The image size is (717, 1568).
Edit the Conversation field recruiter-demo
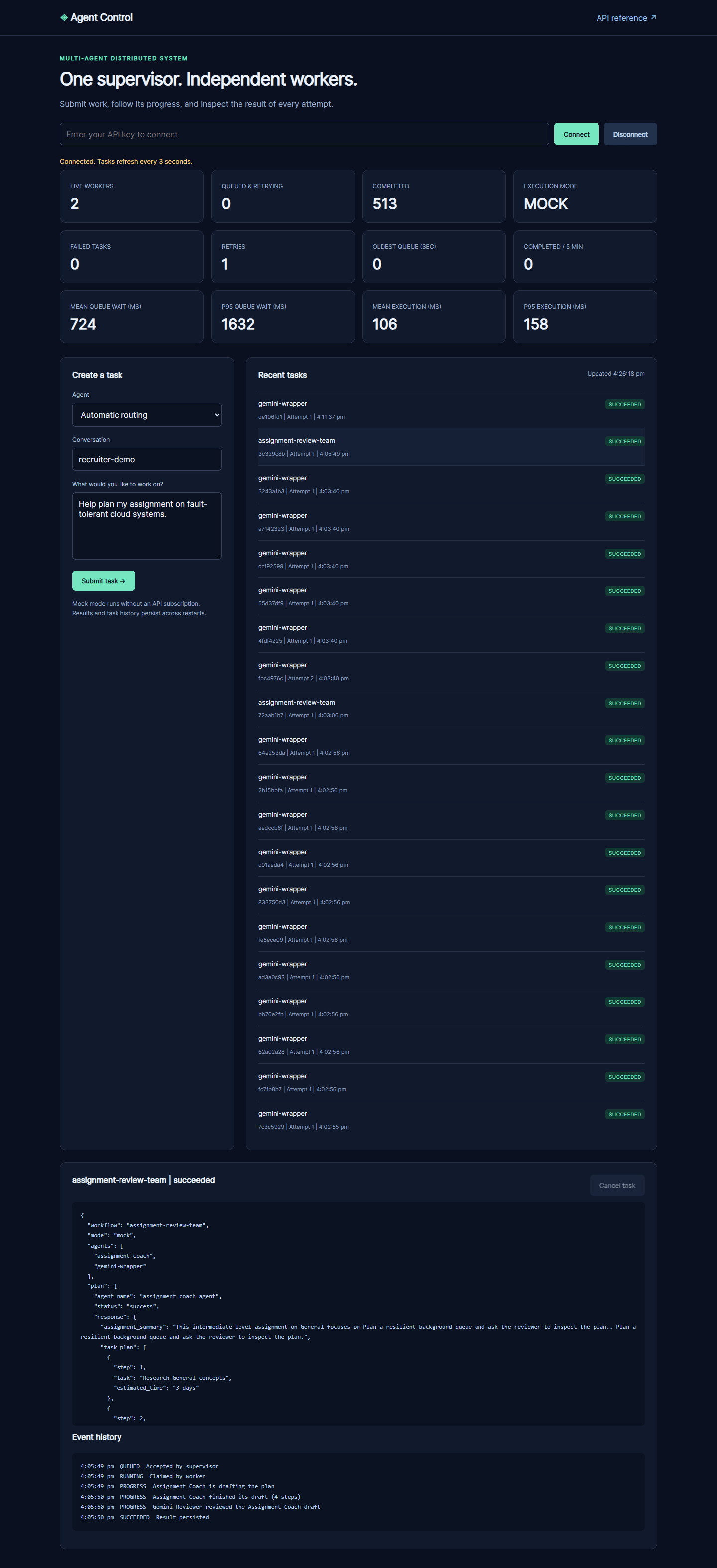(x=146, y=459)
